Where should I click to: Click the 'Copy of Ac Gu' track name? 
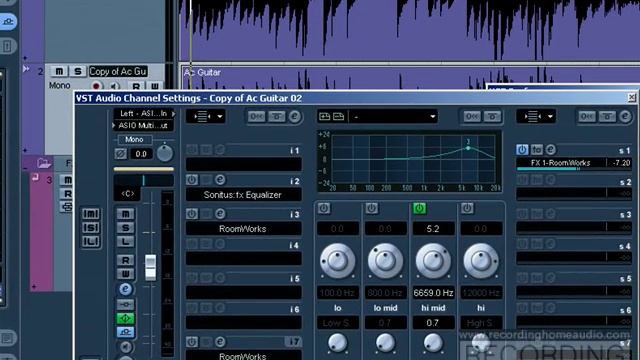[x=118, y=71]
